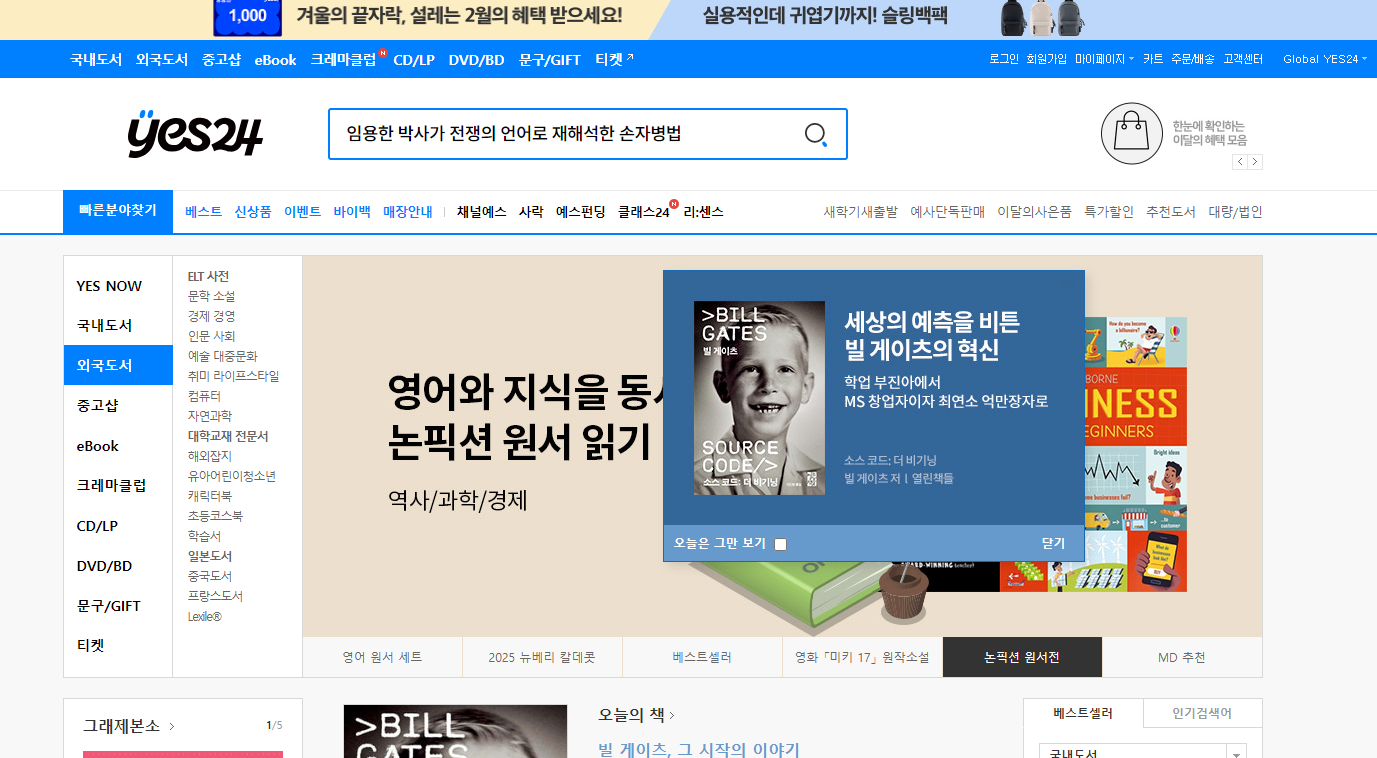The image size is (1377, 758).
Task: Click the 회원가입 link
Action: click(x=1046, y=59)
